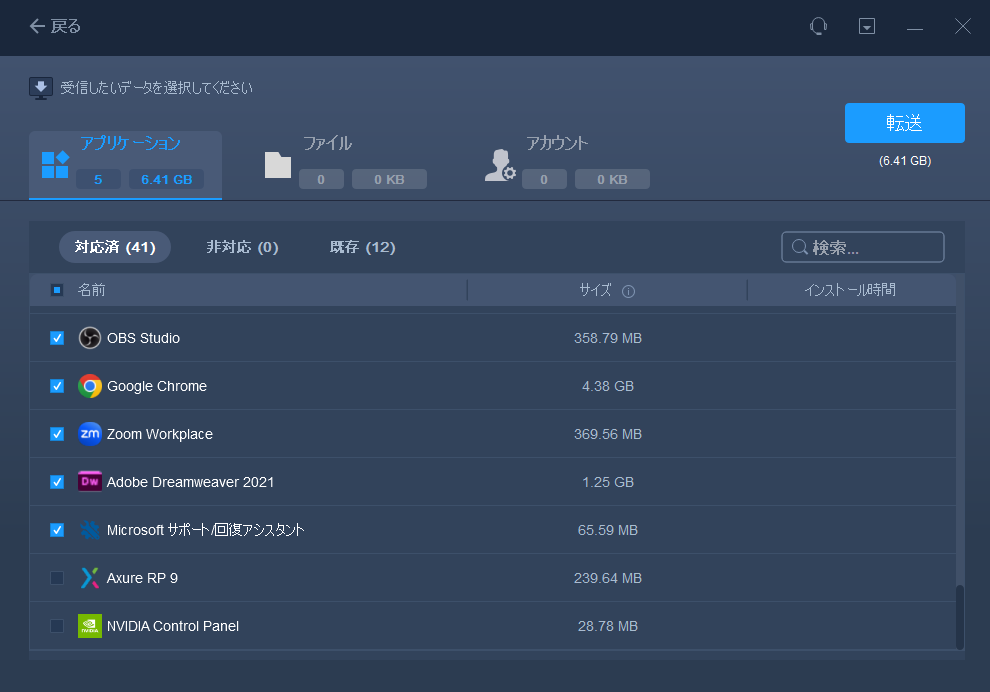Click the 65.59 MB size value
The height and width of the screenshot is (692, 990).
pyautogui.click(x=608, y=530)
